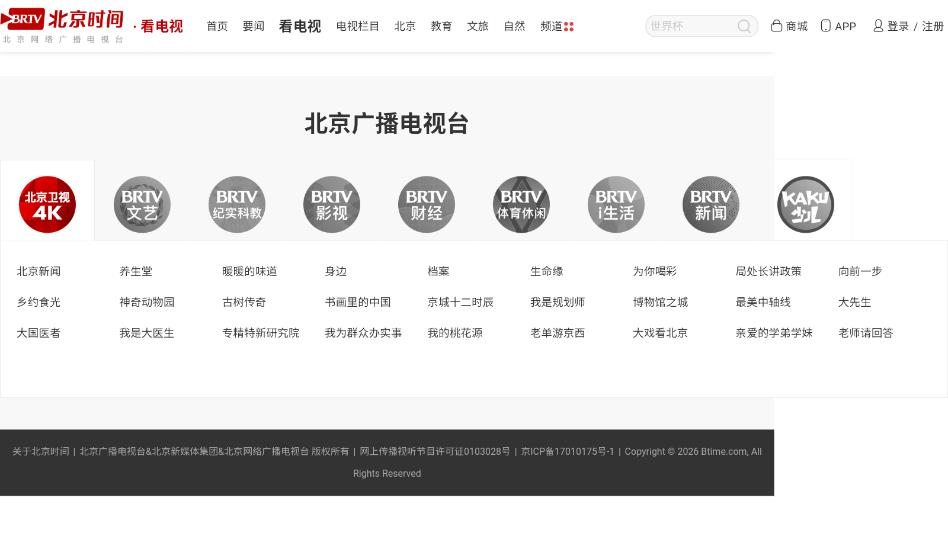Open the APP phone icon link

tap(838, 26)
